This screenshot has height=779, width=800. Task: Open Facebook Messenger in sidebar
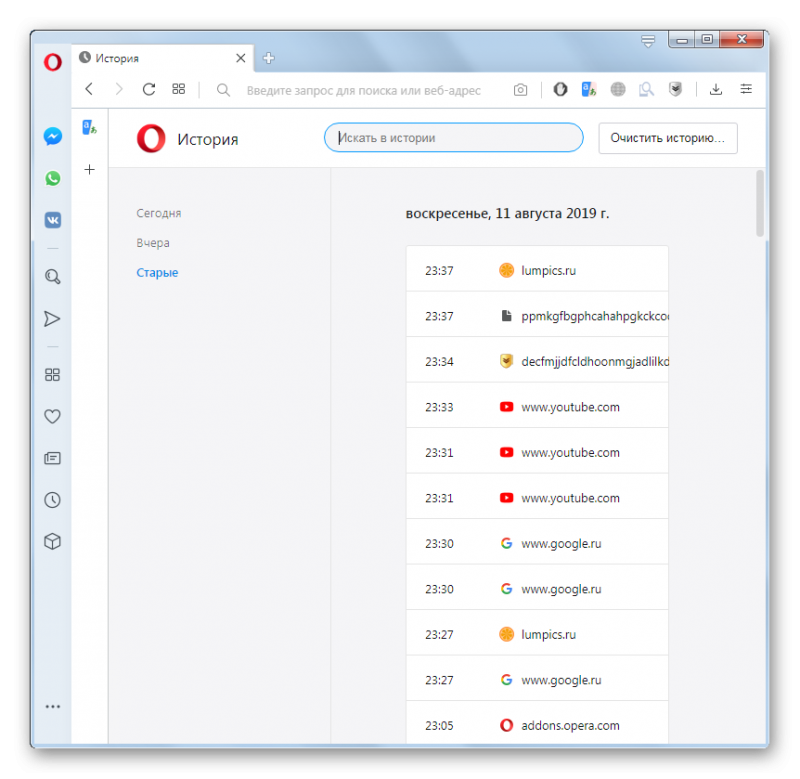pyautogui.click(x=53, y=136)
